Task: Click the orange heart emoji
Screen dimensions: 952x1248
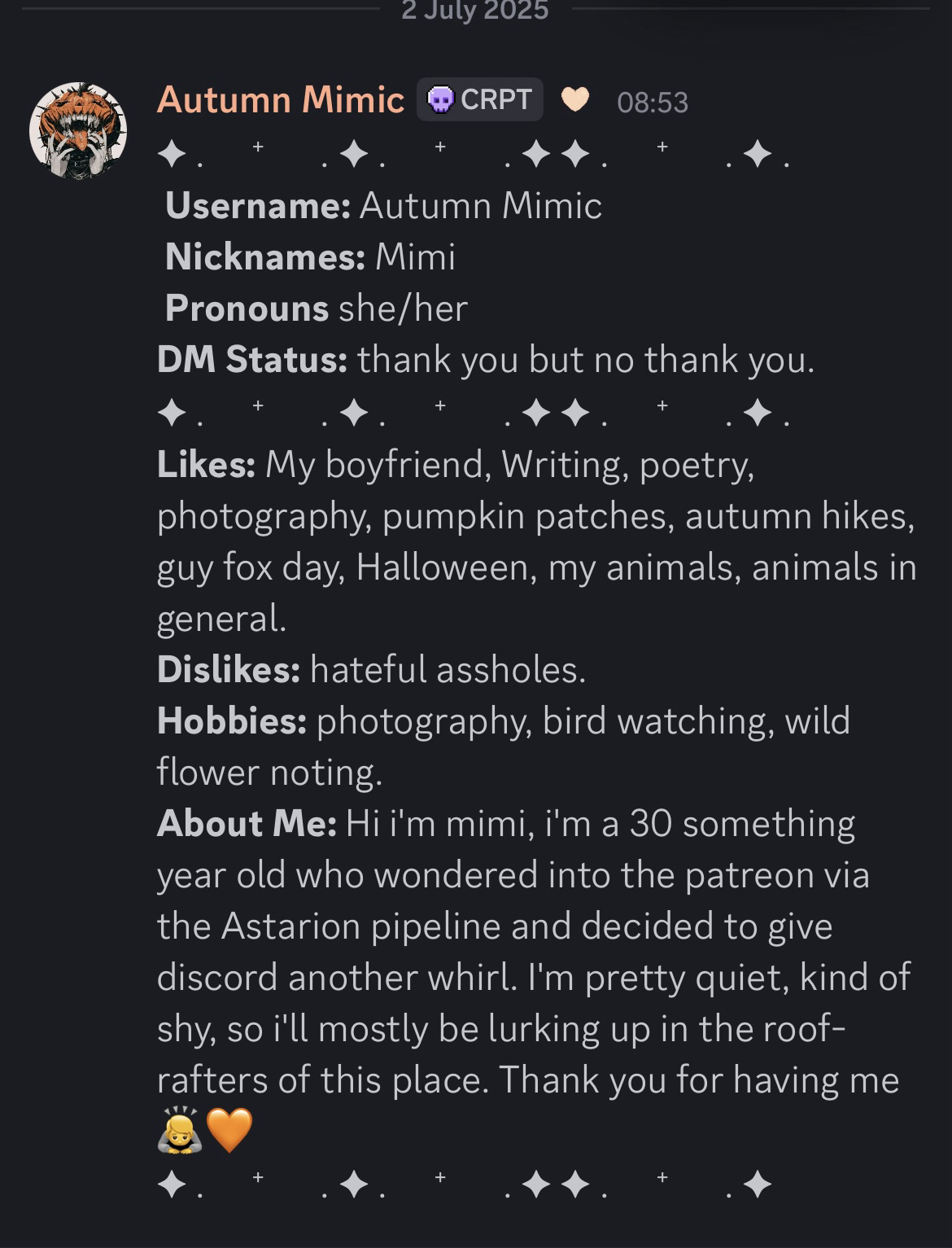Action: tap(229, 1131)
